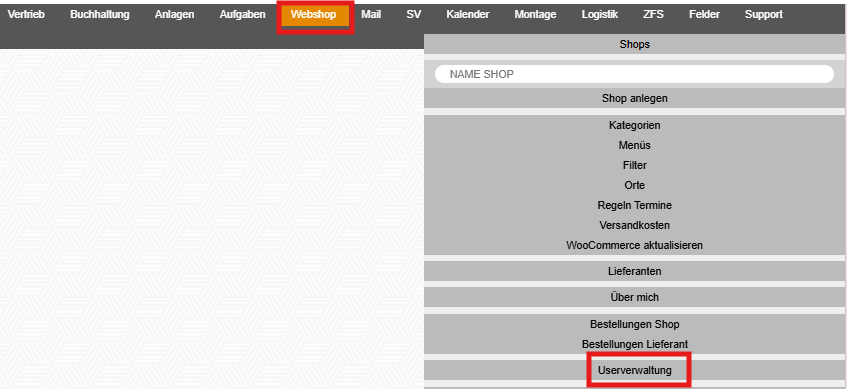This screenshot has height=389, width=847.
Task: Open Bestellungen Lieferant
Action: (635, 344)
